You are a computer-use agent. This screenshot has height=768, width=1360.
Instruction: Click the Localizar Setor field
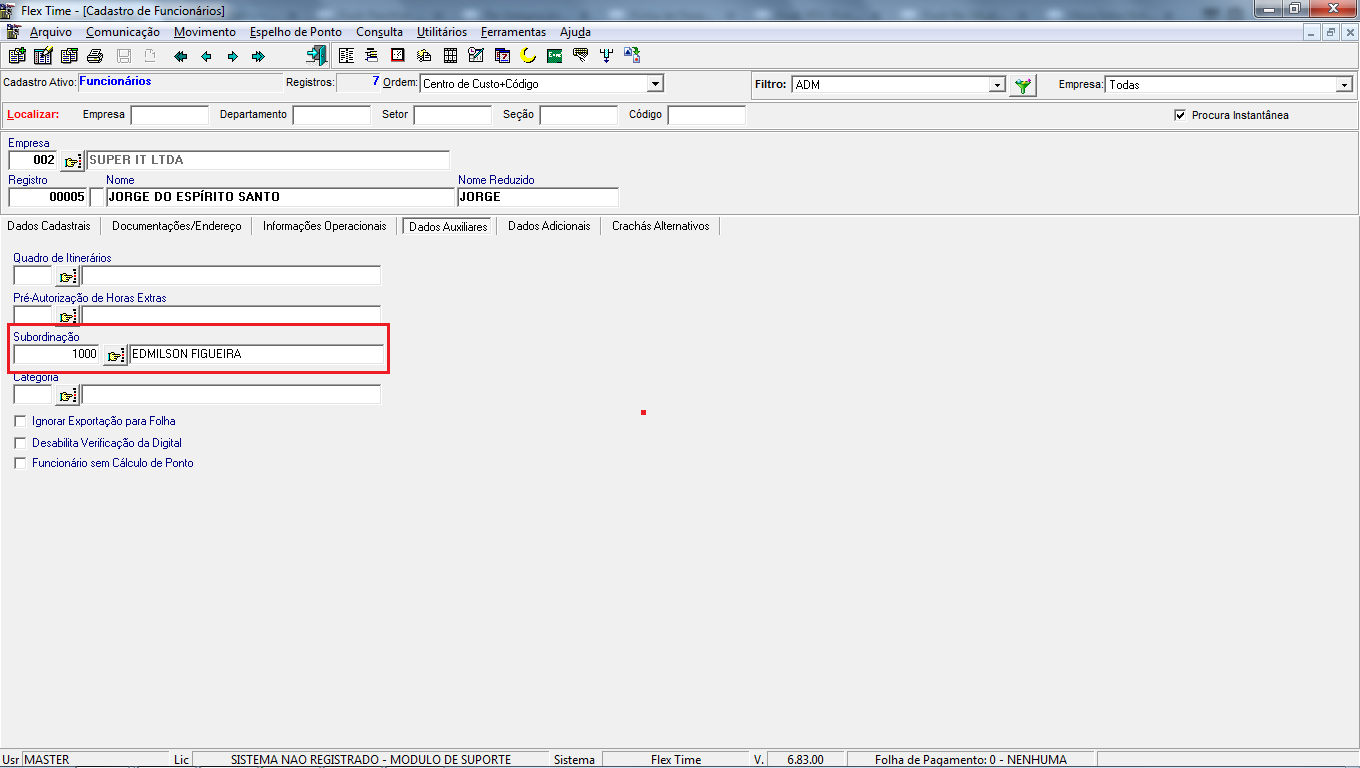pos(453,115)
